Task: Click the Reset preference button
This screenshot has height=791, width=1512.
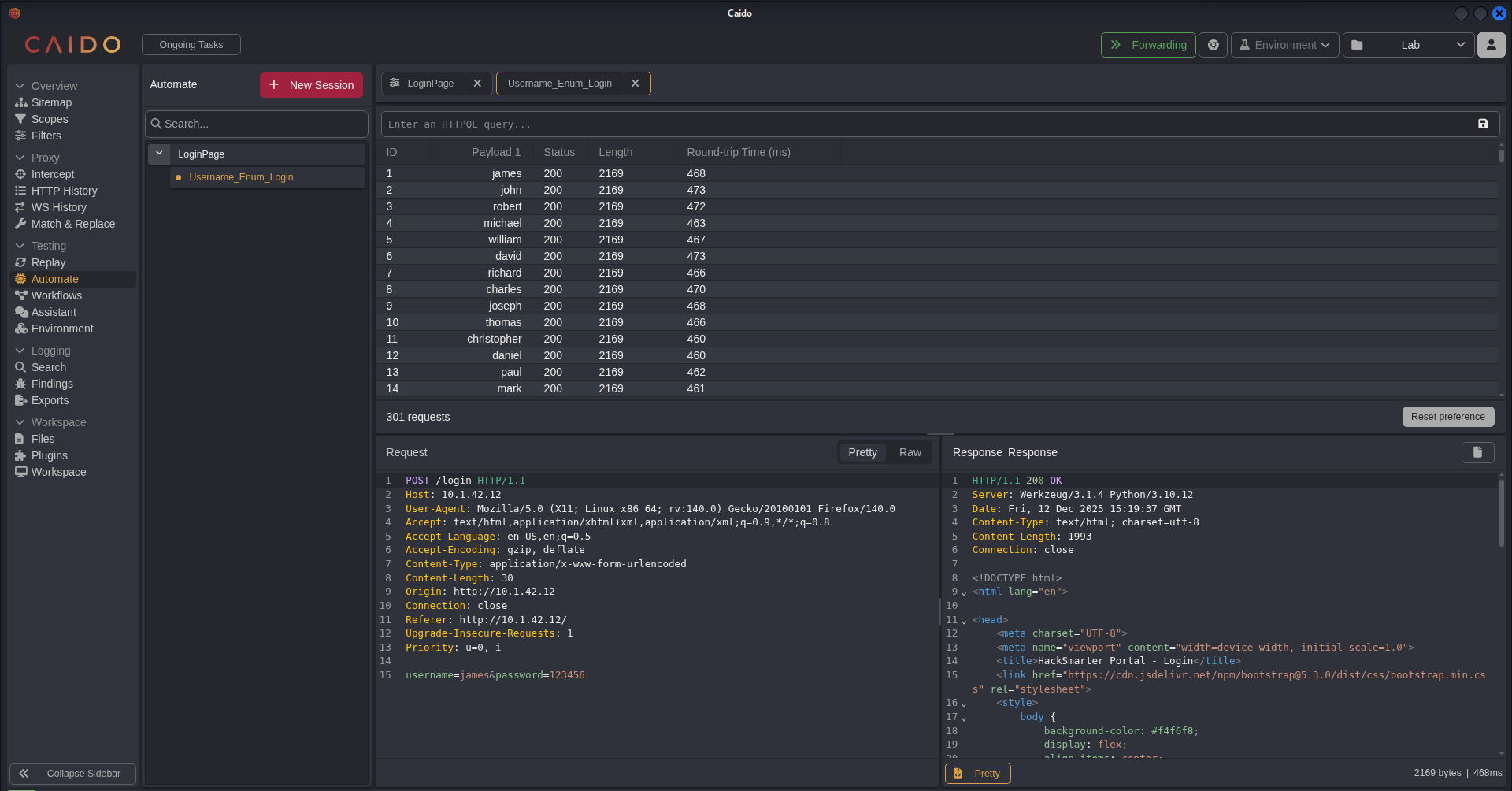Action: pyautogui.click(x=1447, y=417)
